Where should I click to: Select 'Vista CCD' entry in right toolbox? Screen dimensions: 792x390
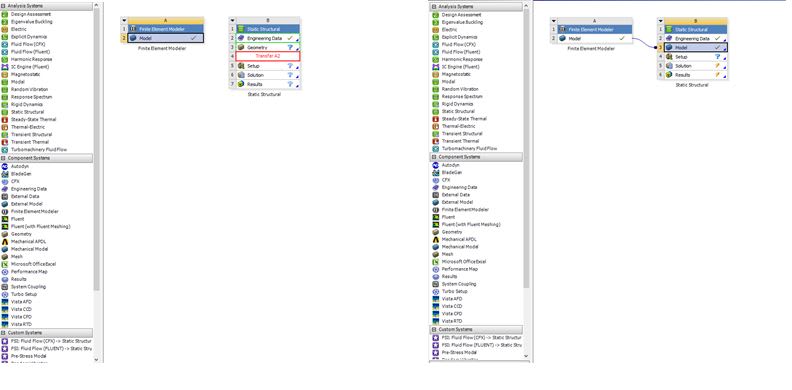[452, 306]
